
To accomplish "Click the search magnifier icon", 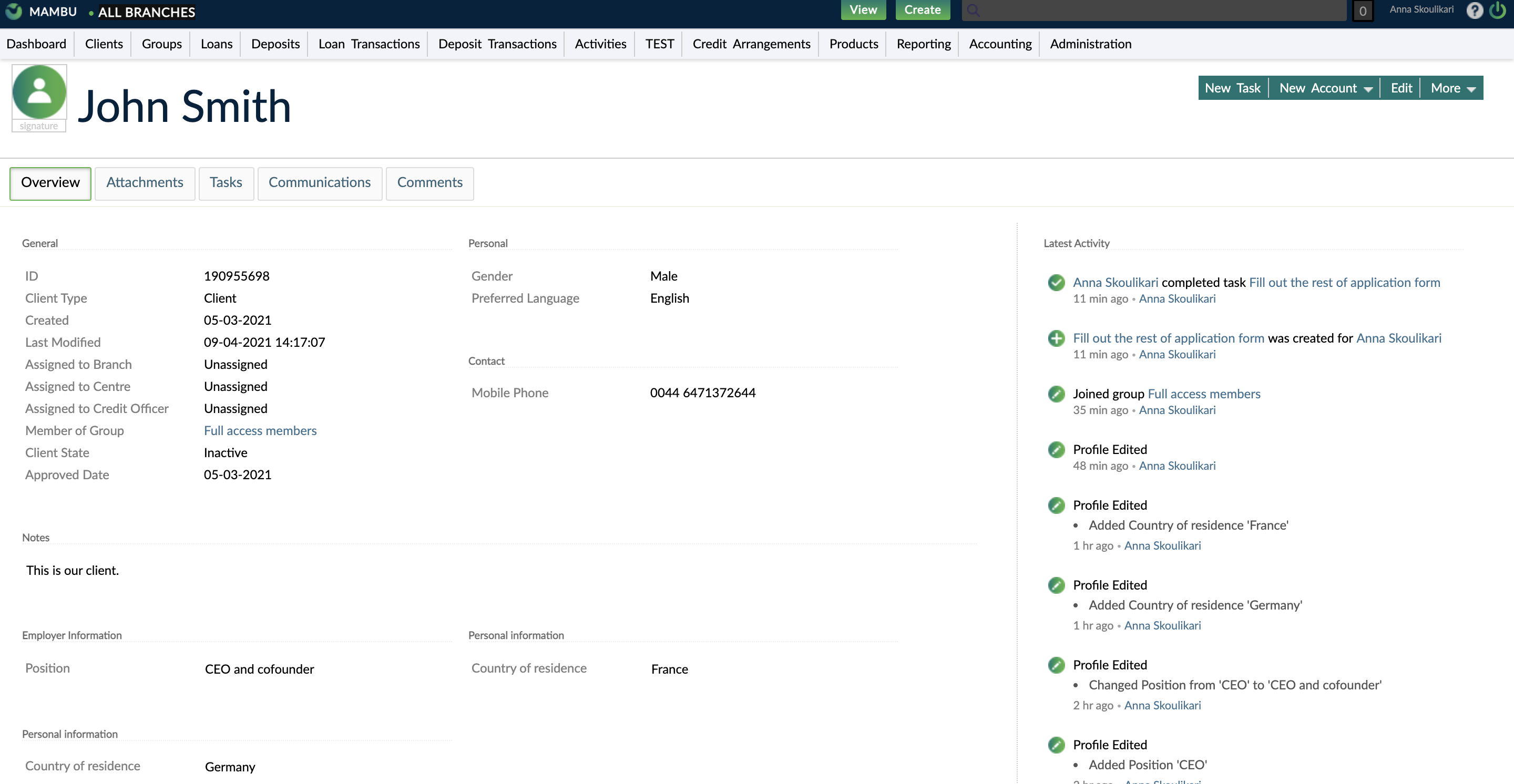I will 973,10.
